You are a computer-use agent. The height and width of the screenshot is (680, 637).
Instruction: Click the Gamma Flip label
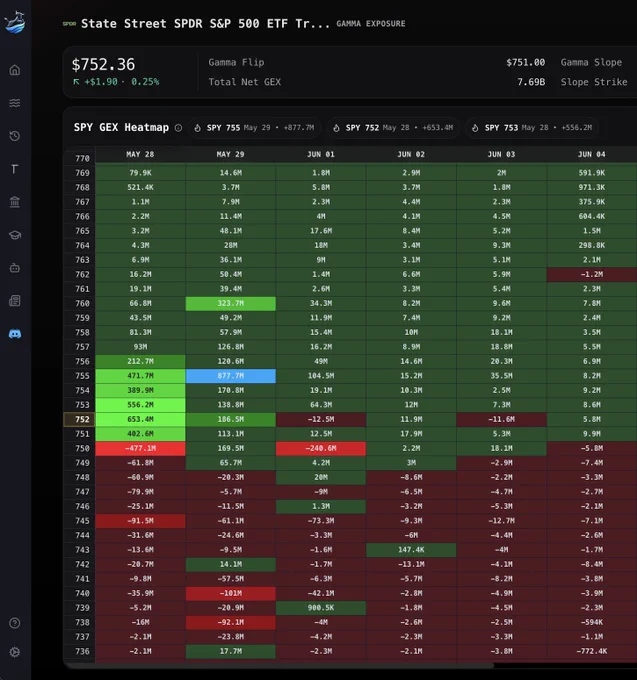click(236, 62)
